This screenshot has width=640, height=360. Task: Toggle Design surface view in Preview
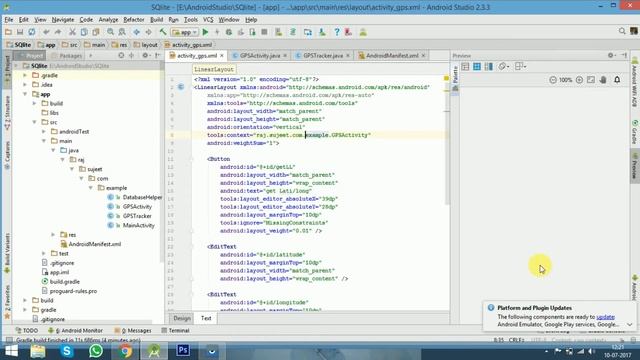click(x=465, y=66)
